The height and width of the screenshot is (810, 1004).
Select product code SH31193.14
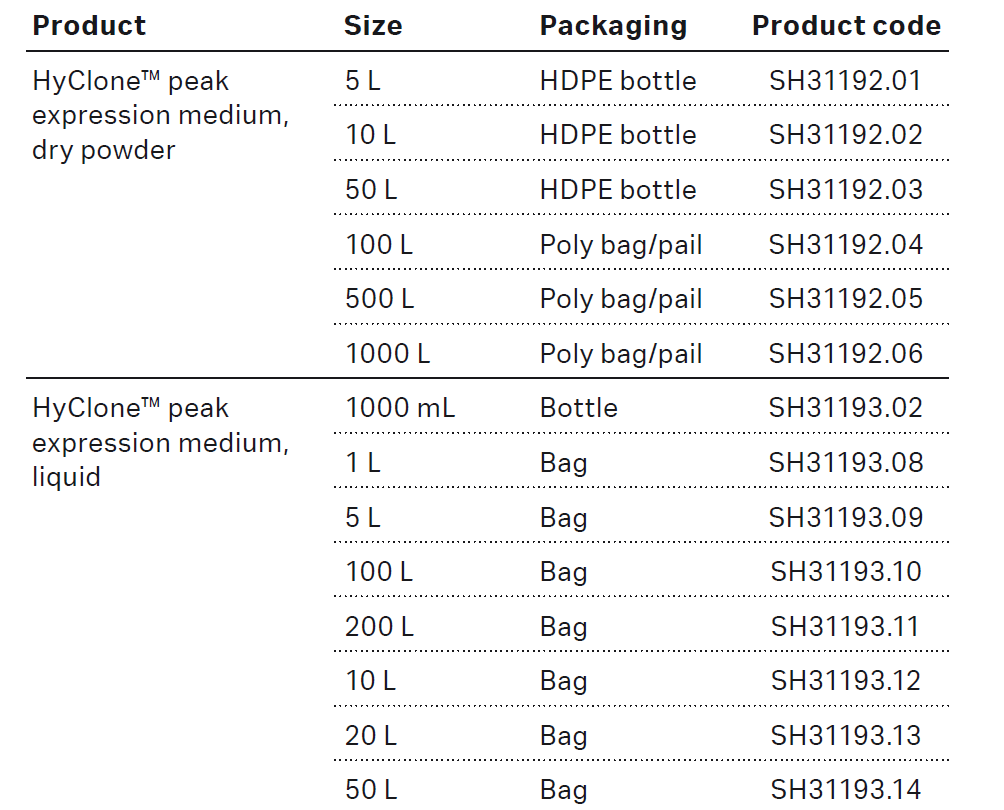(845, 790)
